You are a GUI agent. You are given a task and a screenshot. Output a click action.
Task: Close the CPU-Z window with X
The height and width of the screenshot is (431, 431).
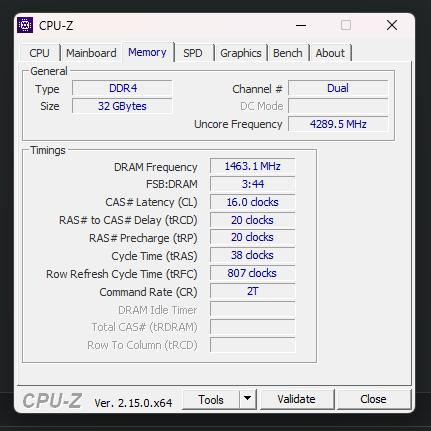[392, 25]
